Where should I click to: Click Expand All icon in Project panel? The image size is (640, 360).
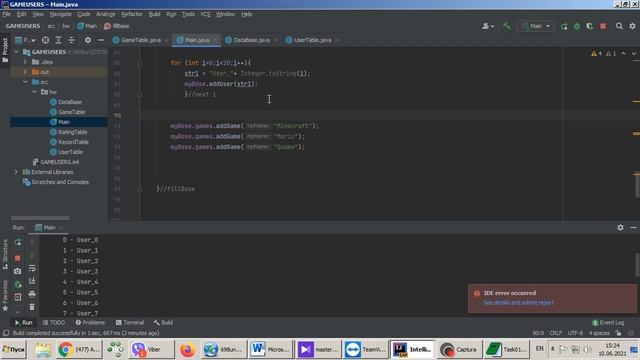tap(58, 40)
